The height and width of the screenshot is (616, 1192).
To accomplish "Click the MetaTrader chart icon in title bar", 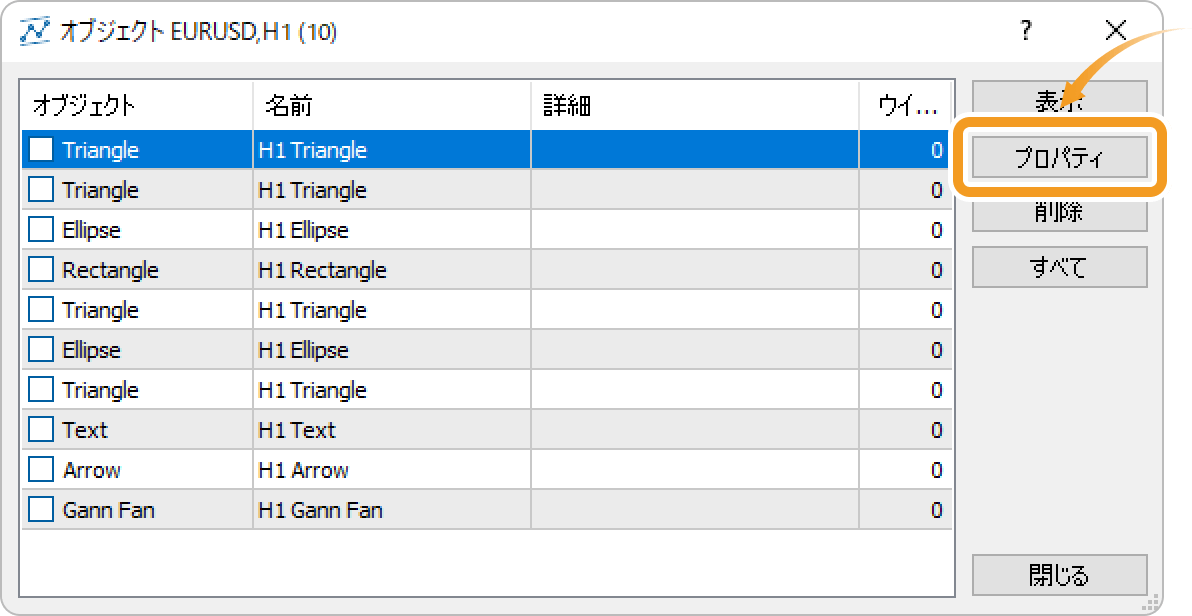I will coord(34,31).
